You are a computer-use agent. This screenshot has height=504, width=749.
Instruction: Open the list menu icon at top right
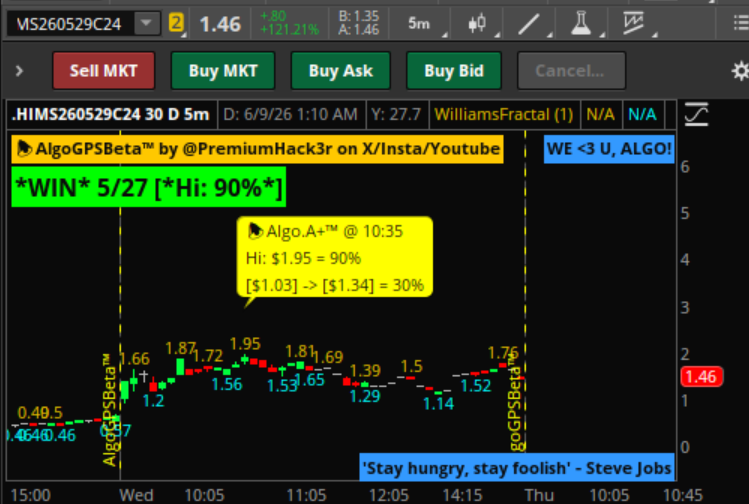pos(741,23)
